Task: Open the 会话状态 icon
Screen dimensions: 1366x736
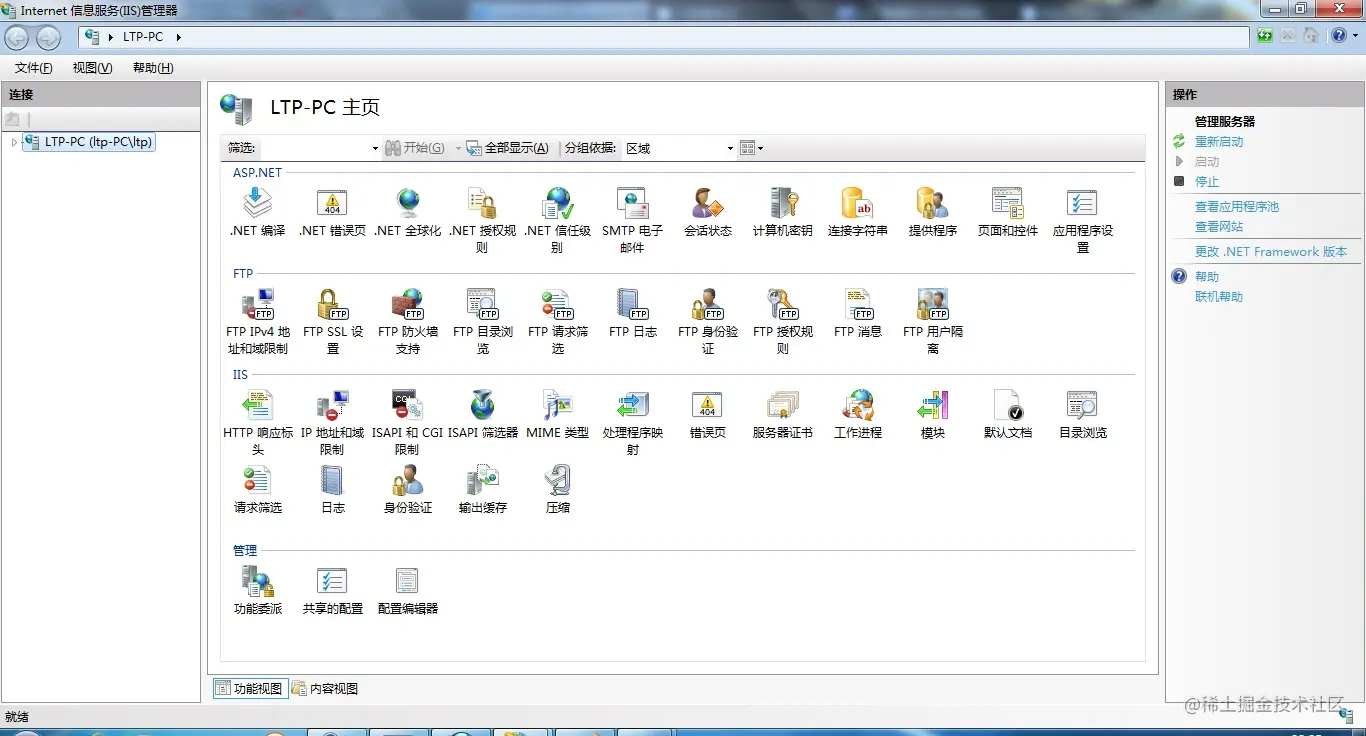Action: pyautogui.click(x=708, y=204)
